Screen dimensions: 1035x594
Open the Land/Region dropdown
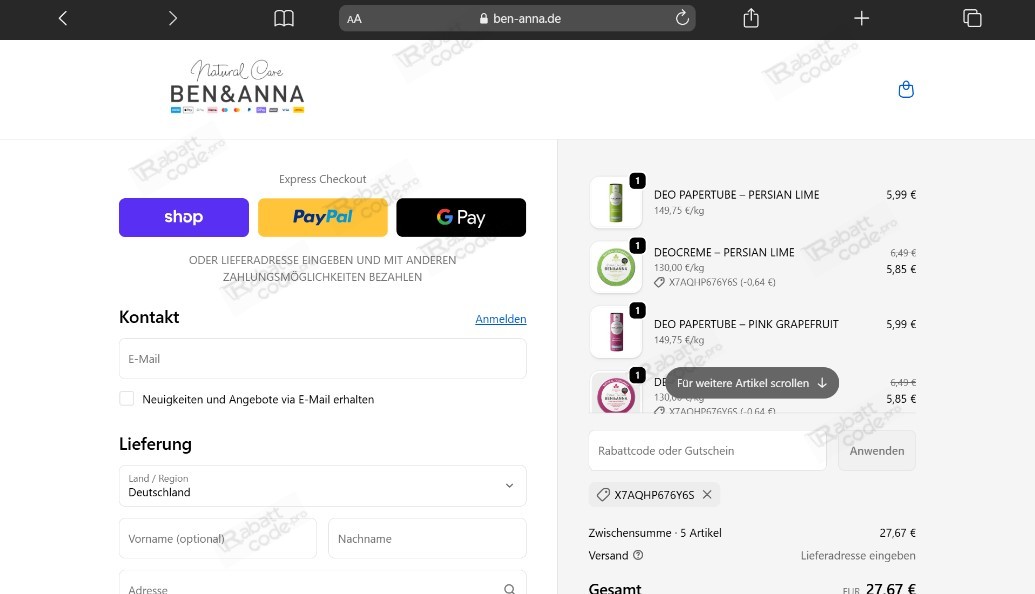click(x=322, y=486)
